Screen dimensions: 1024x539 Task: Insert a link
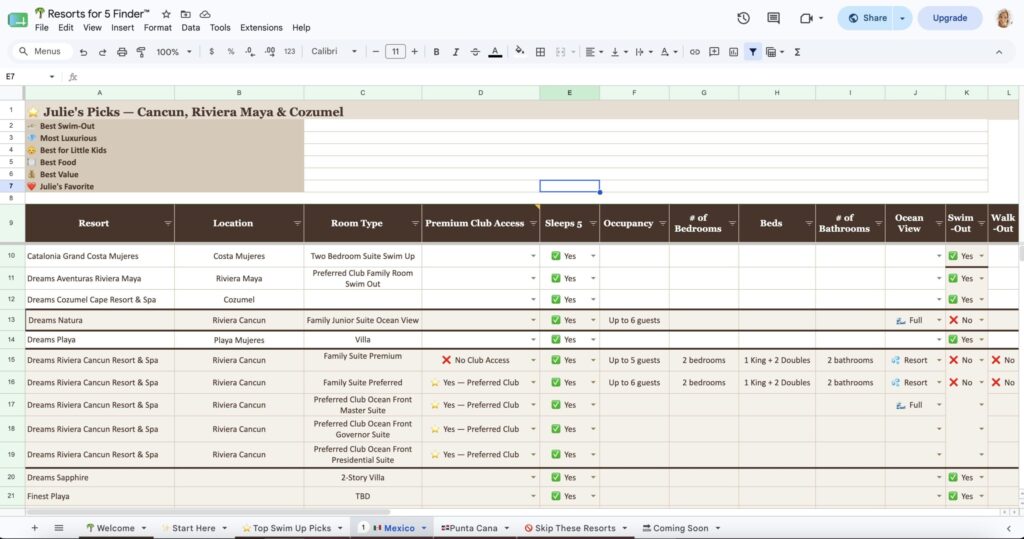point(694,52)
